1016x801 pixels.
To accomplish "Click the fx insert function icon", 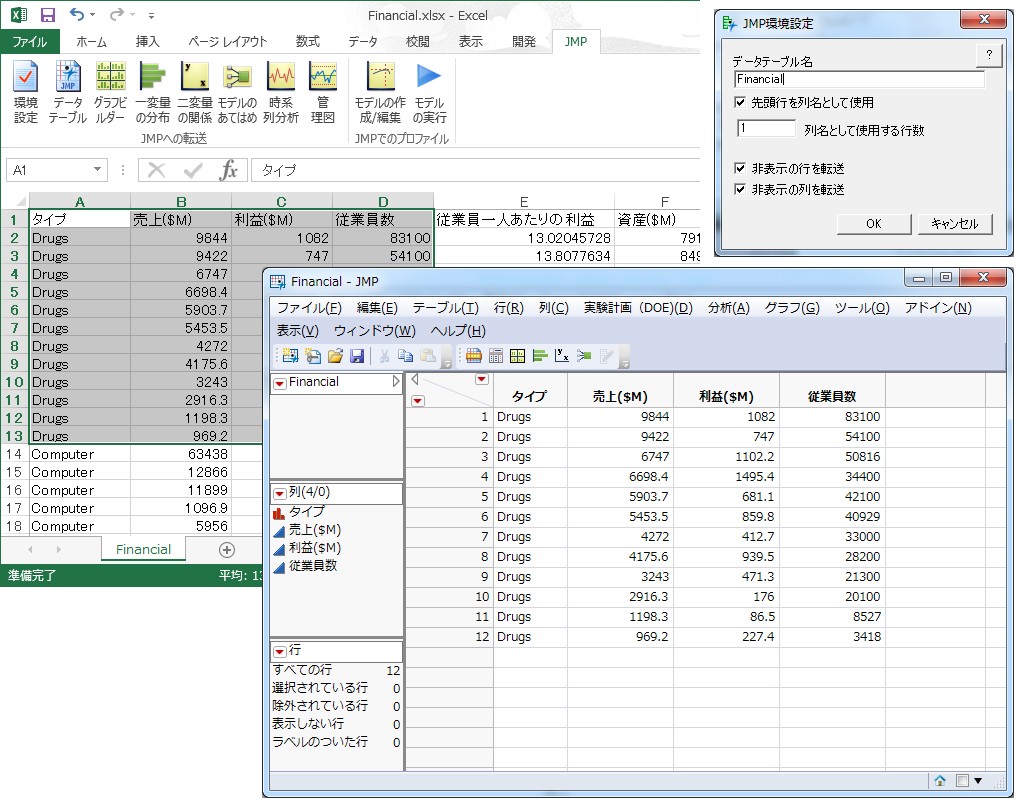I will pos(229,170).
